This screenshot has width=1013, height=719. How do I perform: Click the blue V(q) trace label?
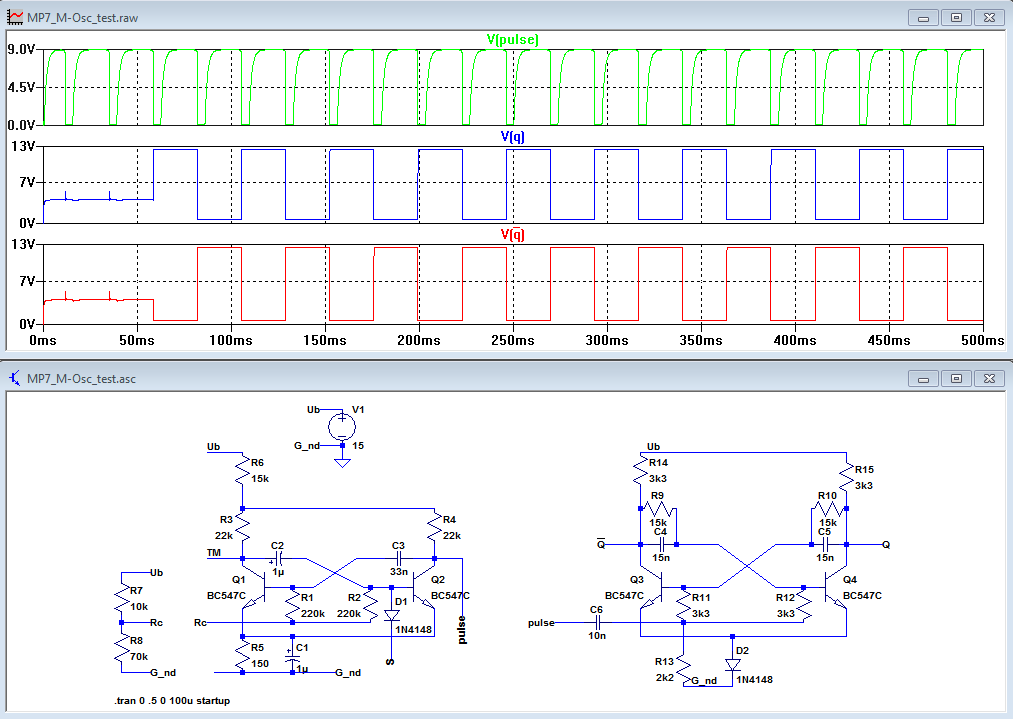pyautogui.click(x=512, y=136)
